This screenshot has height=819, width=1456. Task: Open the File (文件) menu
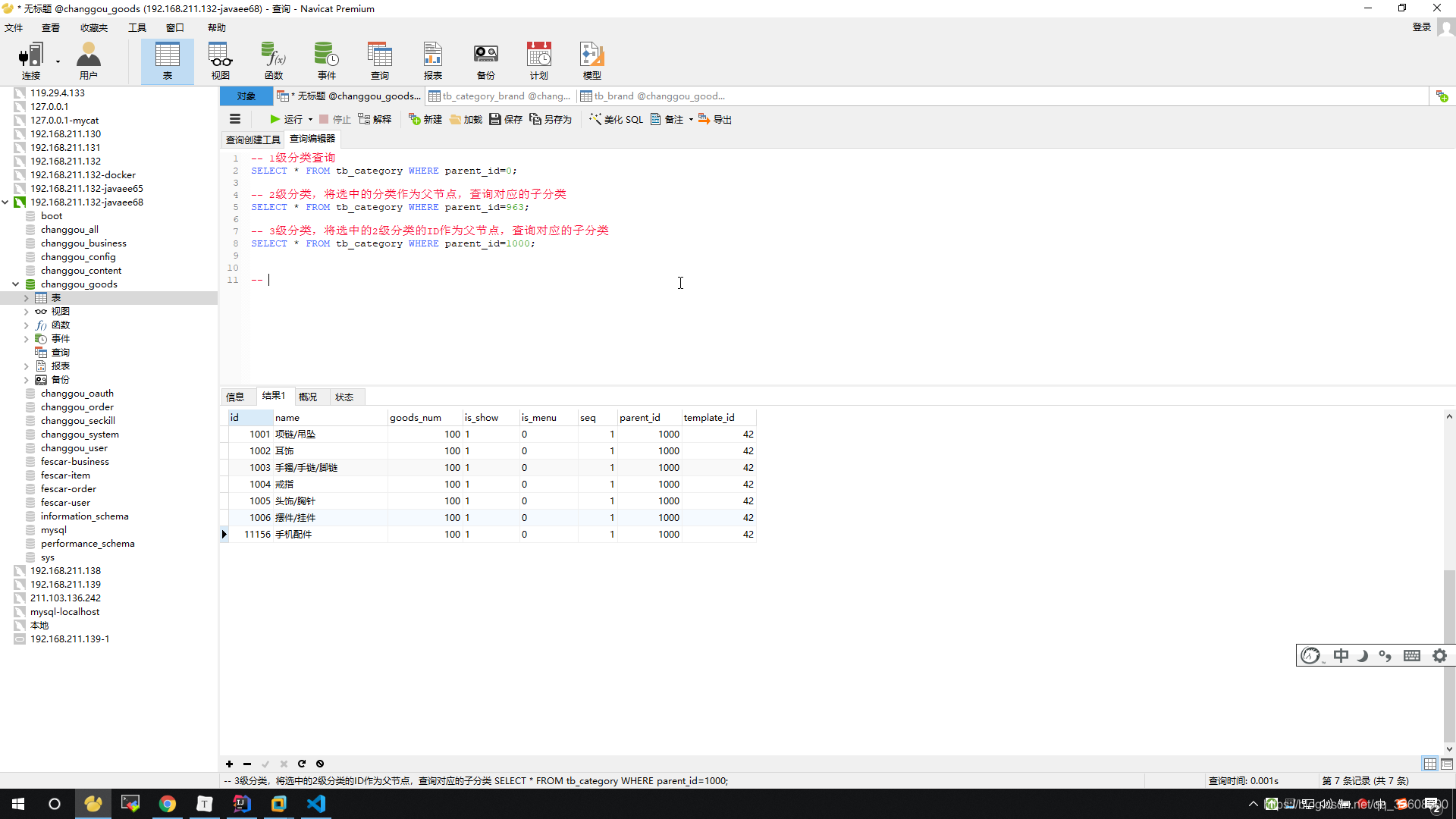(x=14, y=27)
